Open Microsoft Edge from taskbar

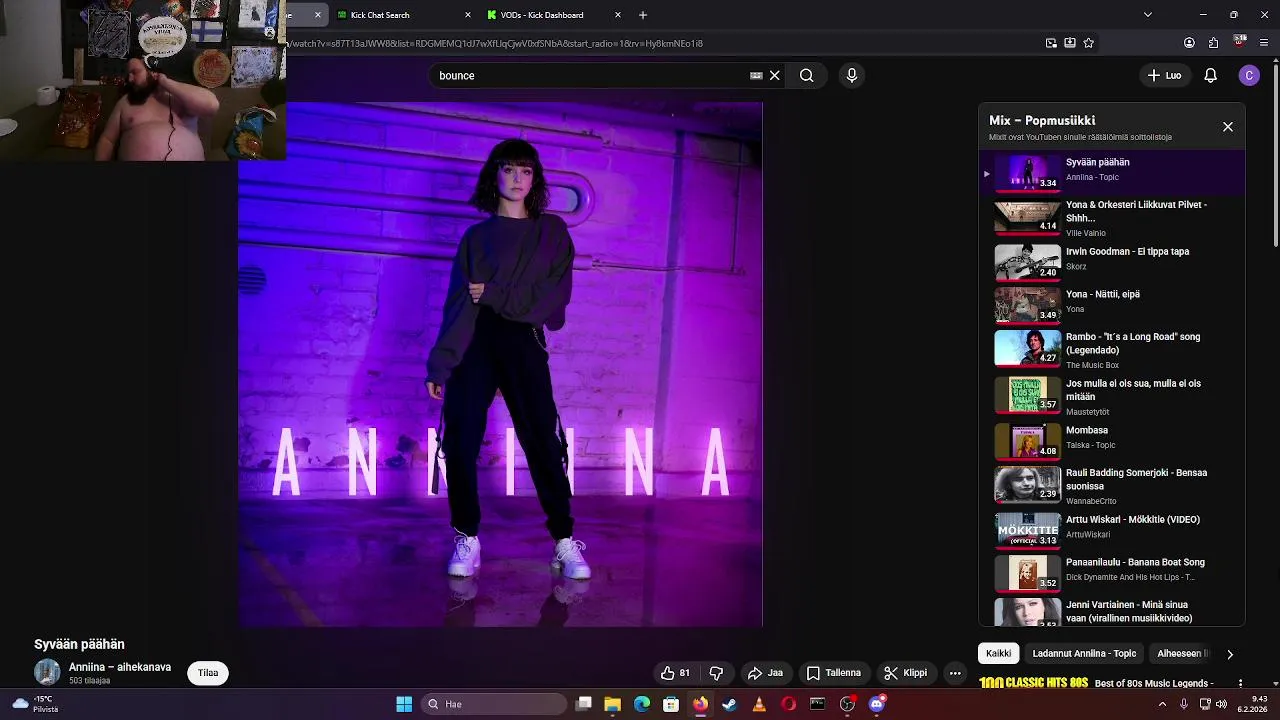(642, 704)
